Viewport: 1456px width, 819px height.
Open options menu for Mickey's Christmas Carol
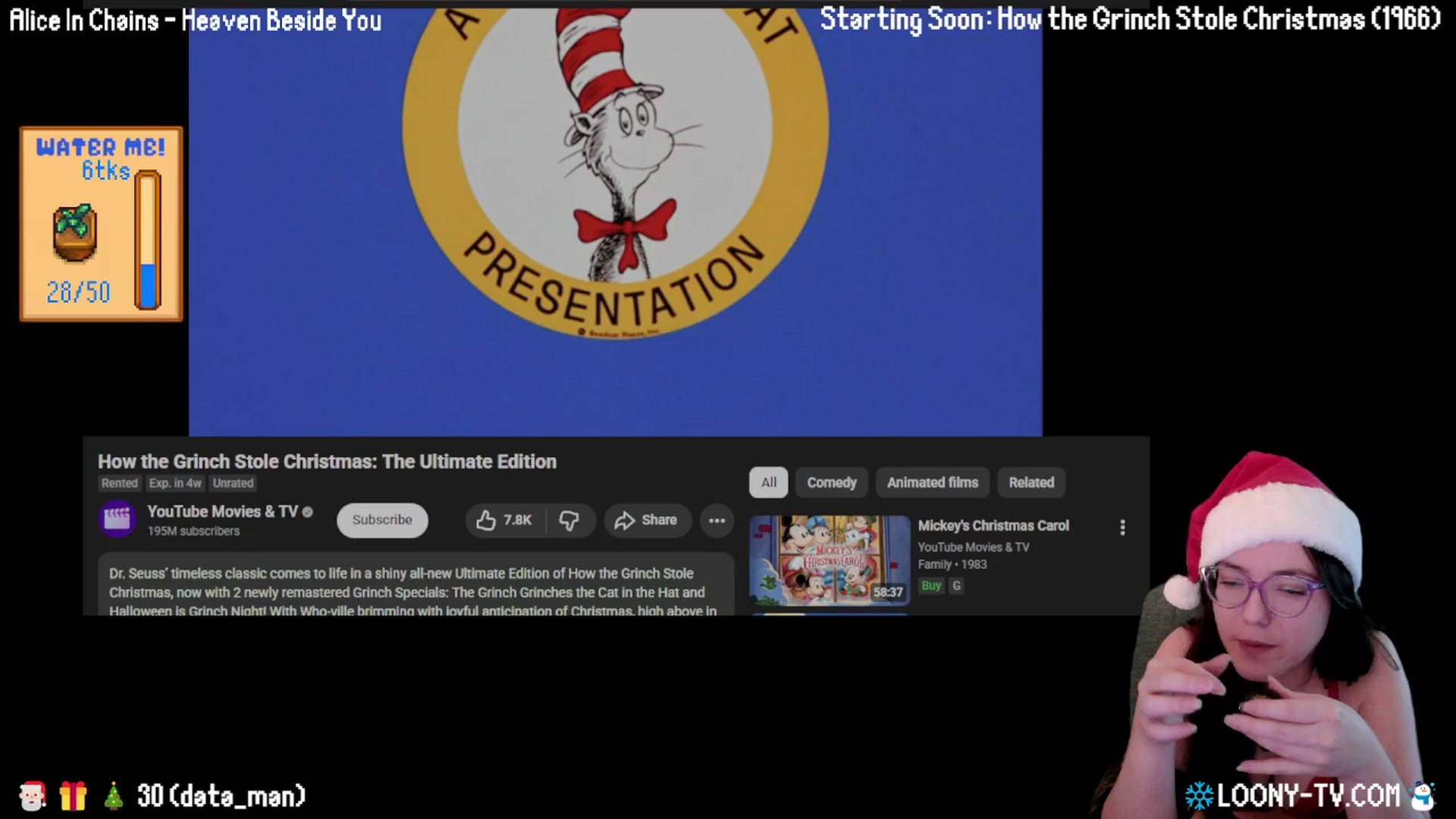point(1122,528)
